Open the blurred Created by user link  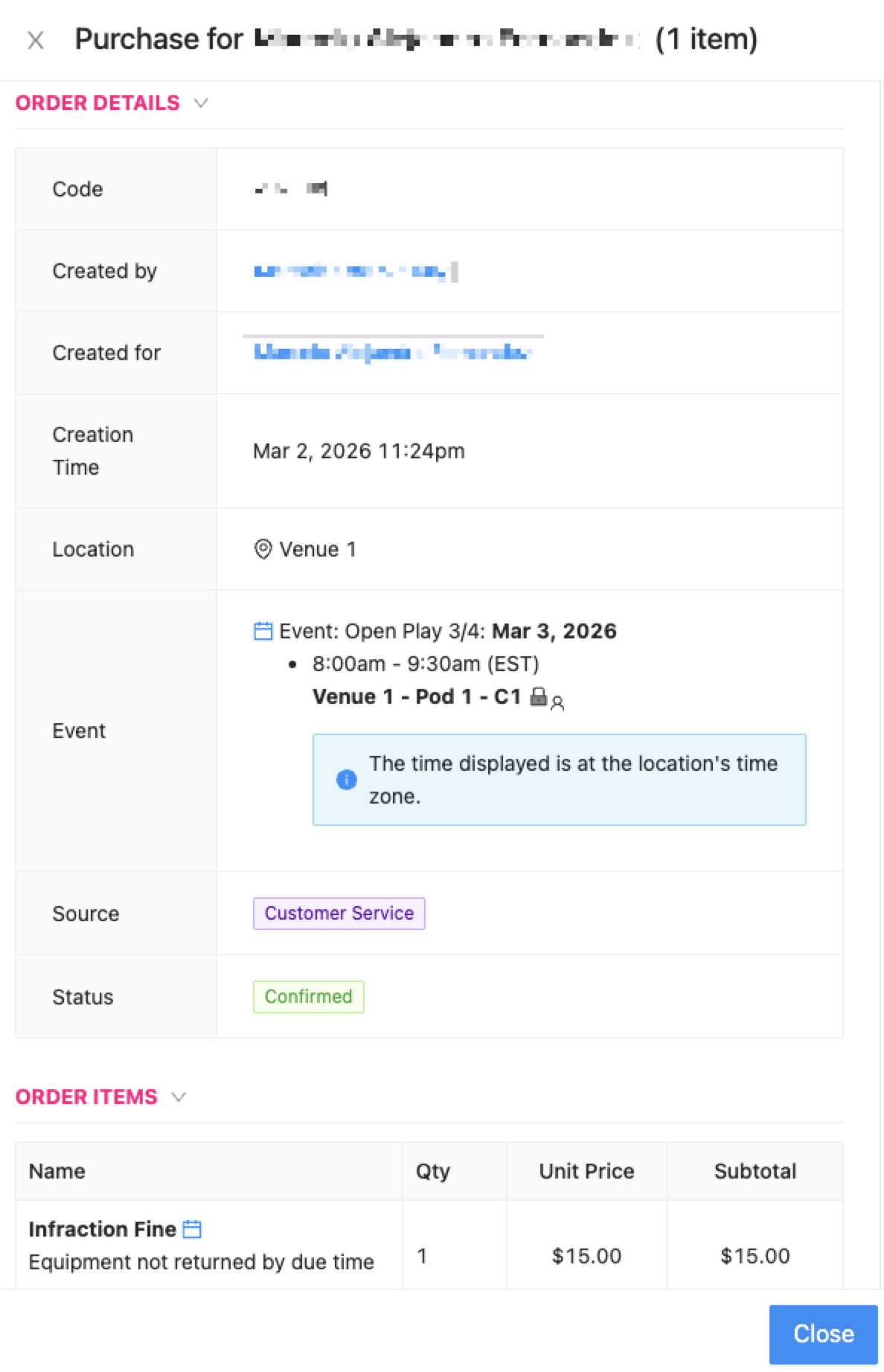coord(356,271)
